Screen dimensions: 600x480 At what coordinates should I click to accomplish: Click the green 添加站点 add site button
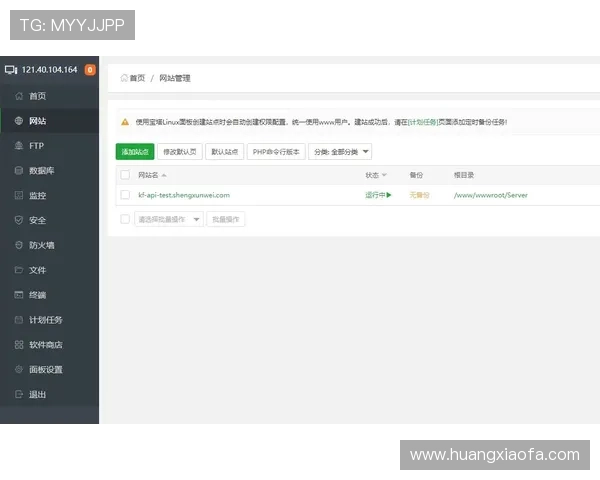135,152
